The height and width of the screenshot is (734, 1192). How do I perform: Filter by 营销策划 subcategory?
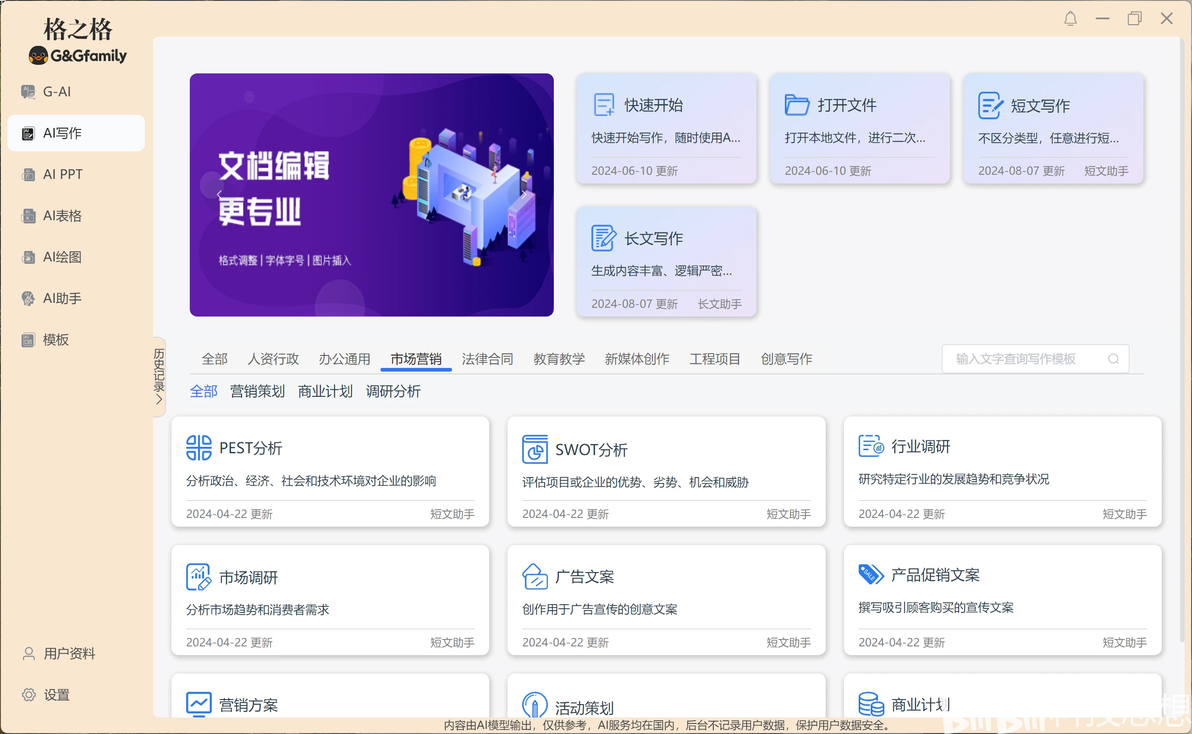pyautogui.click(x=257, y=391)
